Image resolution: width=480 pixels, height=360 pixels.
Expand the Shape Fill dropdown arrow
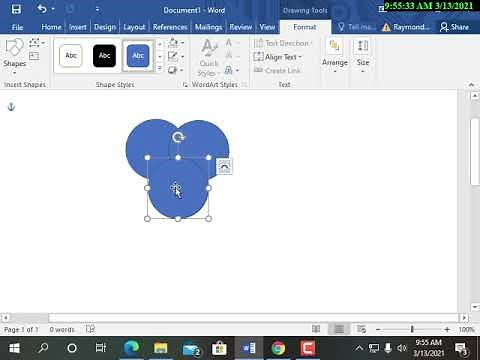[x=183, y=43]
